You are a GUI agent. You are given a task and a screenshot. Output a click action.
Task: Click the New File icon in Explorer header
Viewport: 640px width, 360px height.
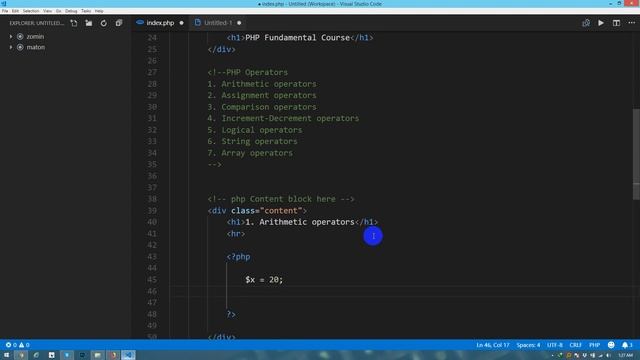click(x=74, y=23)
